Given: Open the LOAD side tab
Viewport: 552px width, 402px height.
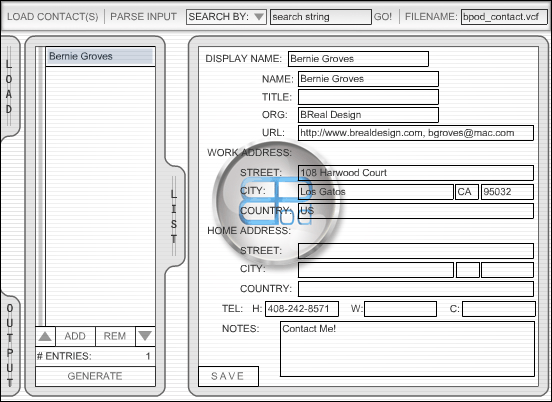Looking at the screenshot, I should coord(9,87).
